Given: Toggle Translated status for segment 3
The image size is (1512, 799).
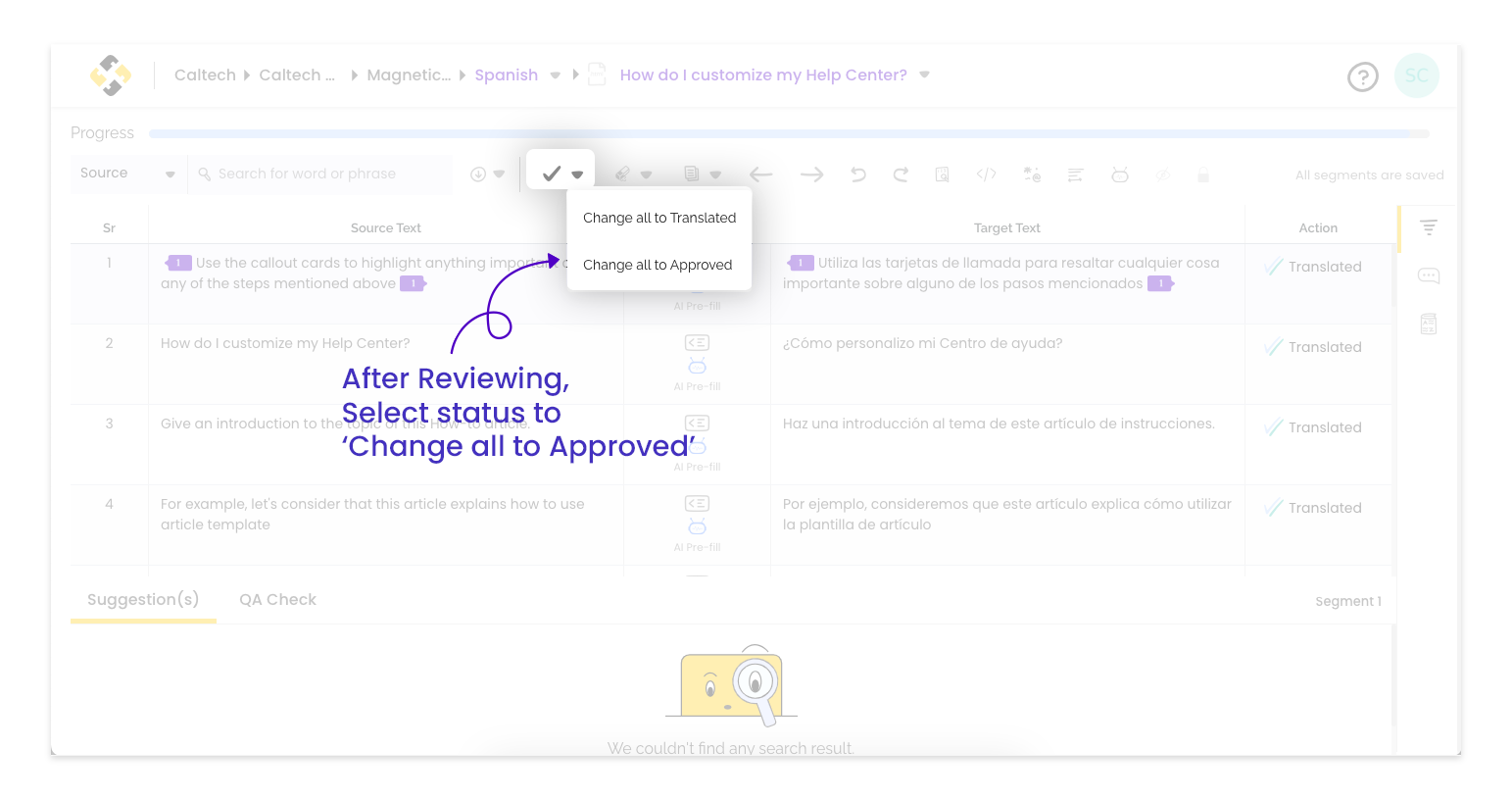Looking at the screenshot, I should click(1313, 427).
